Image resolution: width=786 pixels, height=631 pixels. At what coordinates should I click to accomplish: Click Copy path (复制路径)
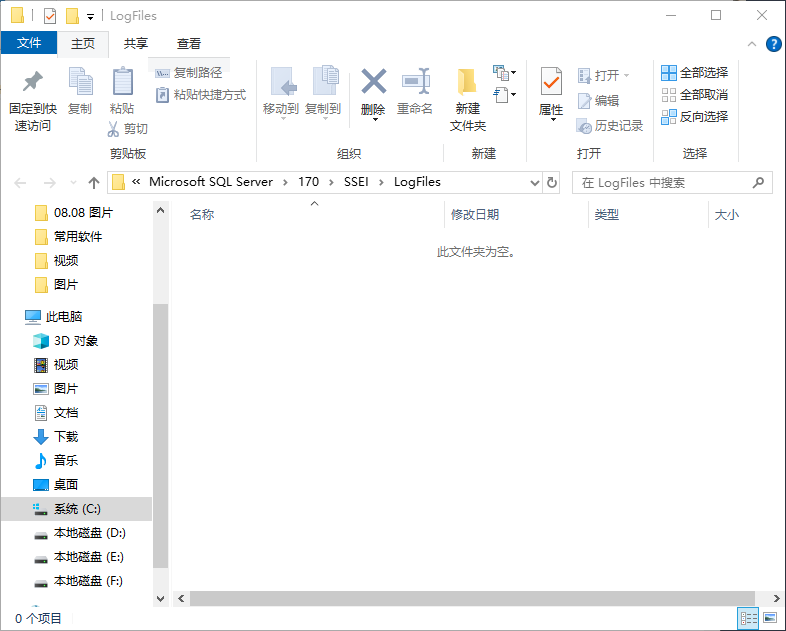pyautogui.click(x=188, y=73)
